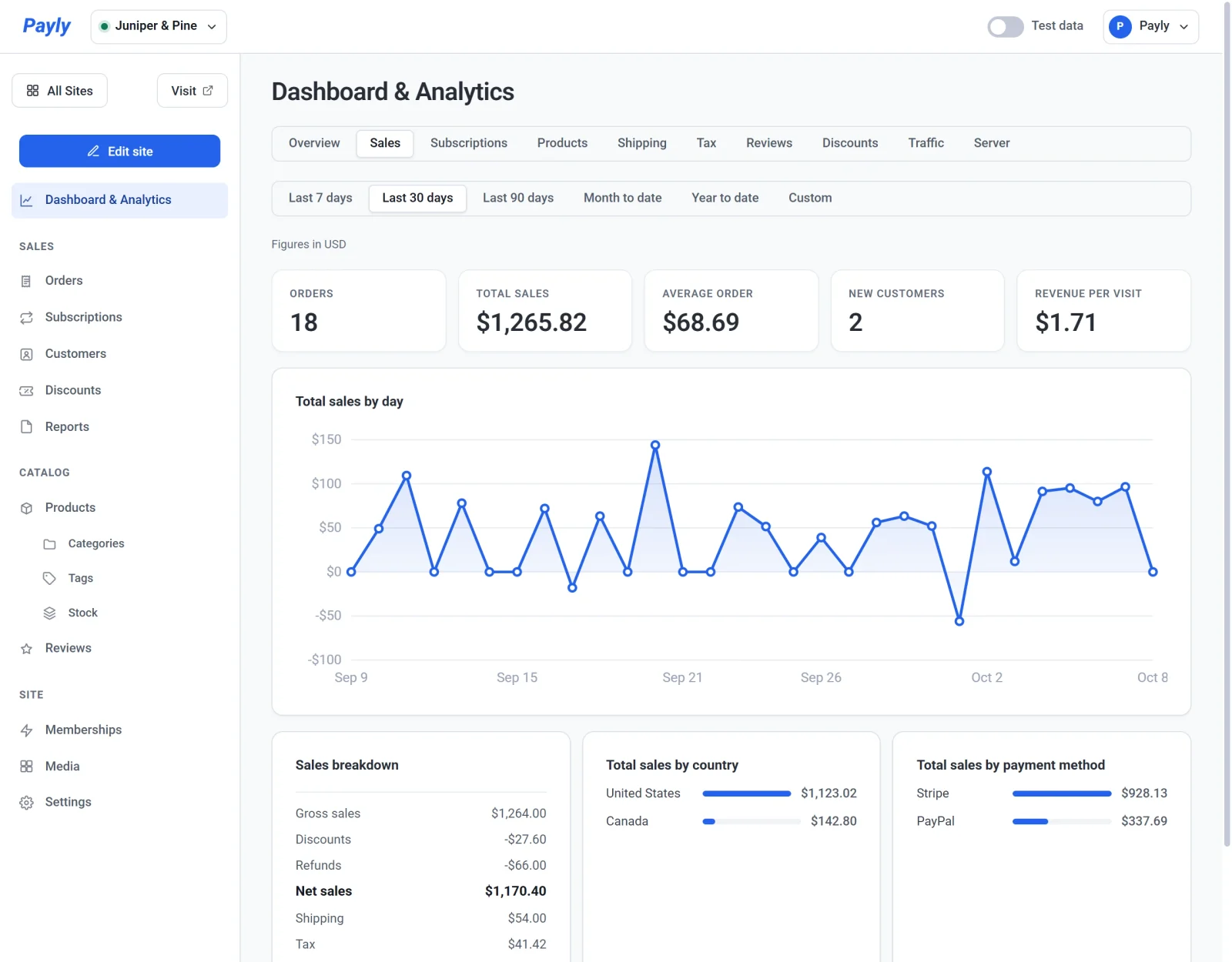Select Last 90 days range
The width and height of the screenshot is (1232, 962).
pyautogui.click(x=518, y=198)
